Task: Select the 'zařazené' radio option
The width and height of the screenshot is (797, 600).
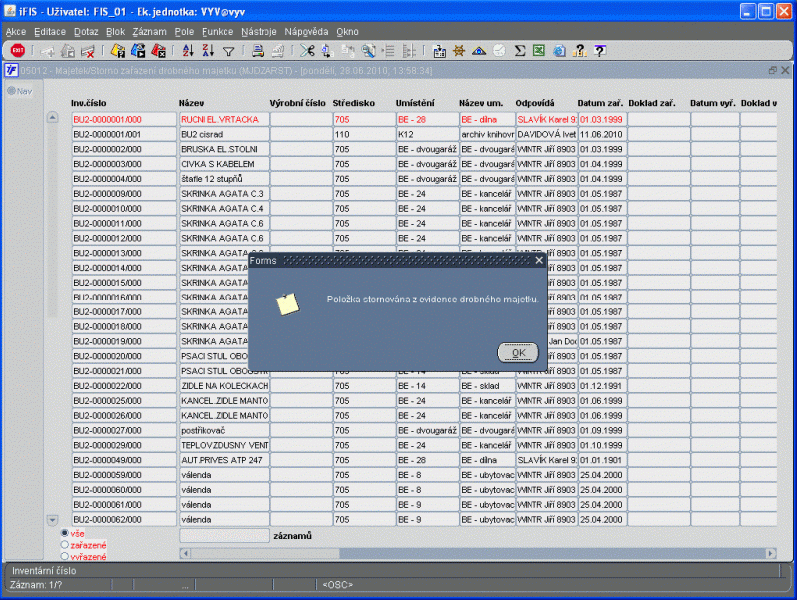Action: point(65,545)
